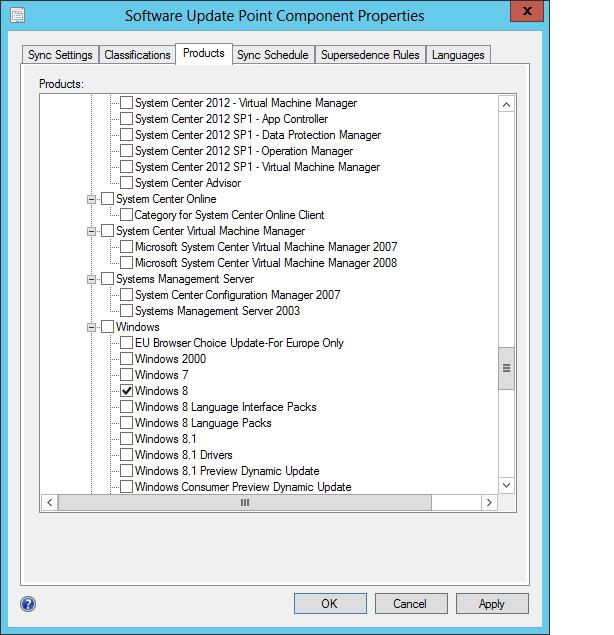This screenshot has height=635, width=614.
Task: Click the horizontal scrollbar thumb
Action: tap(245, 503)
